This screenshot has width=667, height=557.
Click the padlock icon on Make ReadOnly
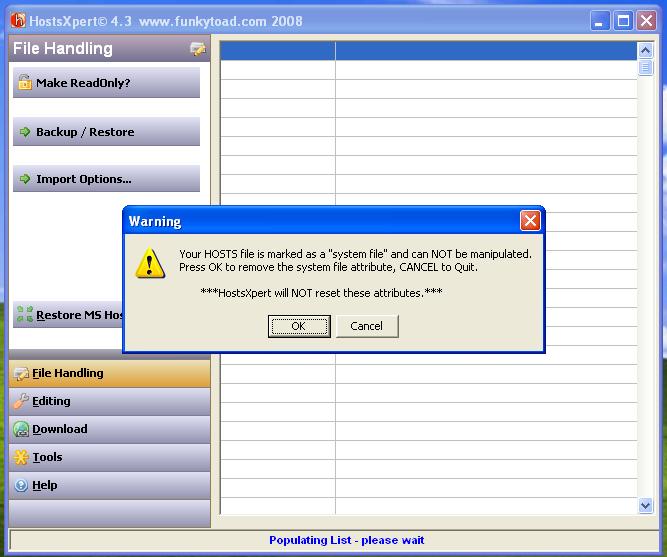pos(24,83)
